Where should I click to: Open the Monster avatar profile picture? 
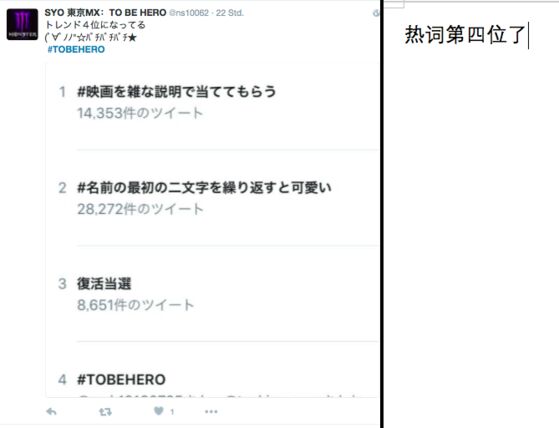coord(22,24)
